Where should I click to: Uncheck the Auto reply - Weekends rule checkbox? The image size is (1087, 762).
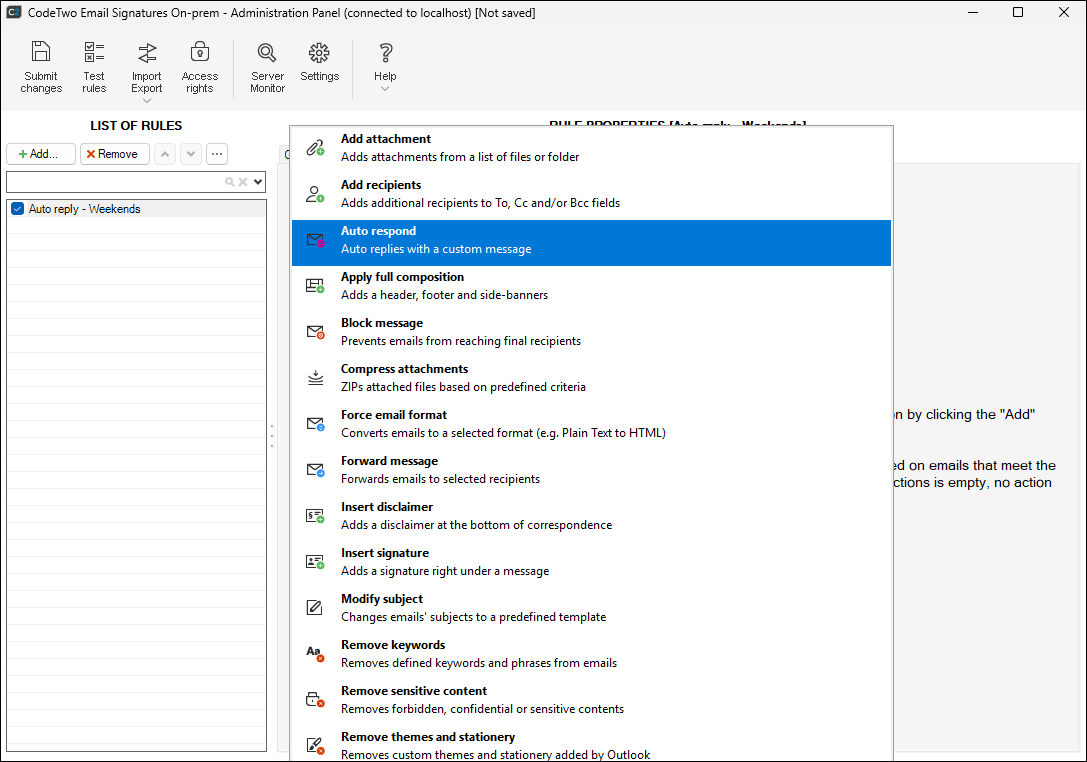pos(17,209)
